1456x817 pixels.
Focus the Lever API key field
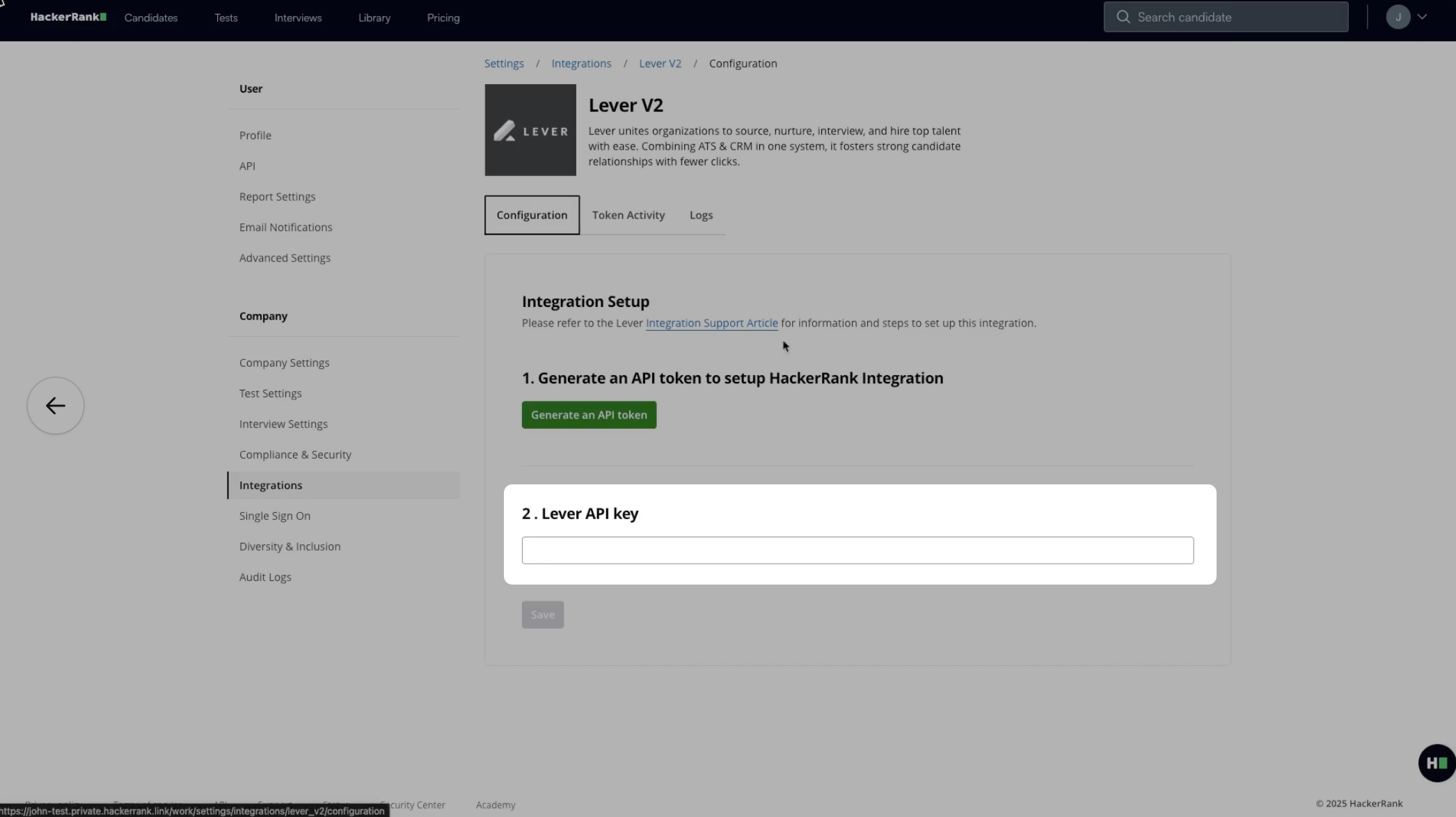pyautogui.click(x=857, y=550)
